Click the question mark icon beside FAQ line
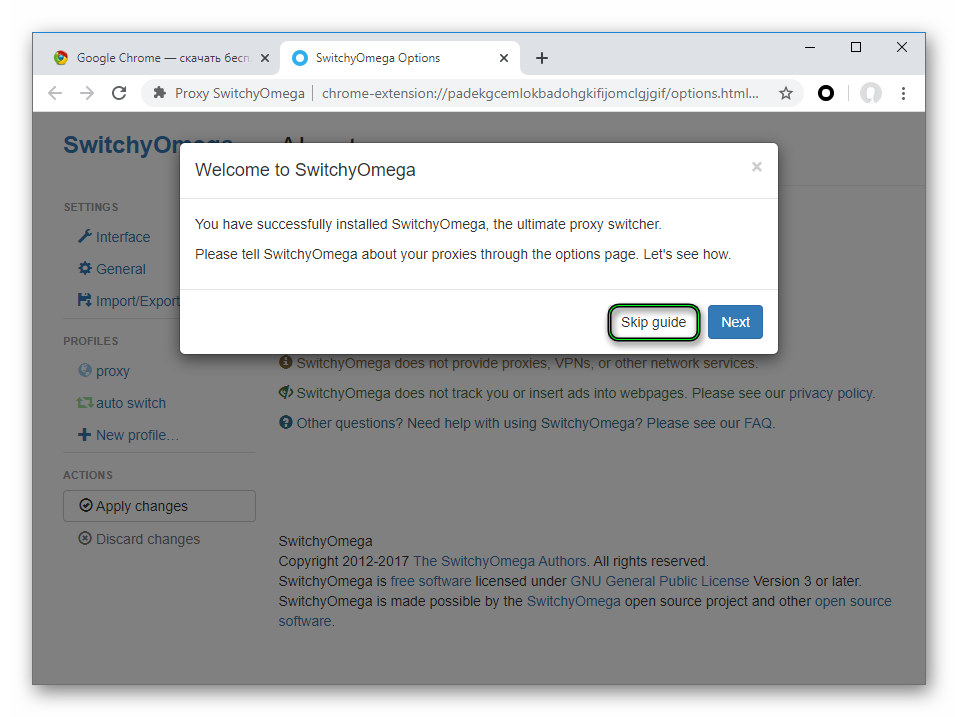This screenshot has height=717, width=958. tap(285, 422)
